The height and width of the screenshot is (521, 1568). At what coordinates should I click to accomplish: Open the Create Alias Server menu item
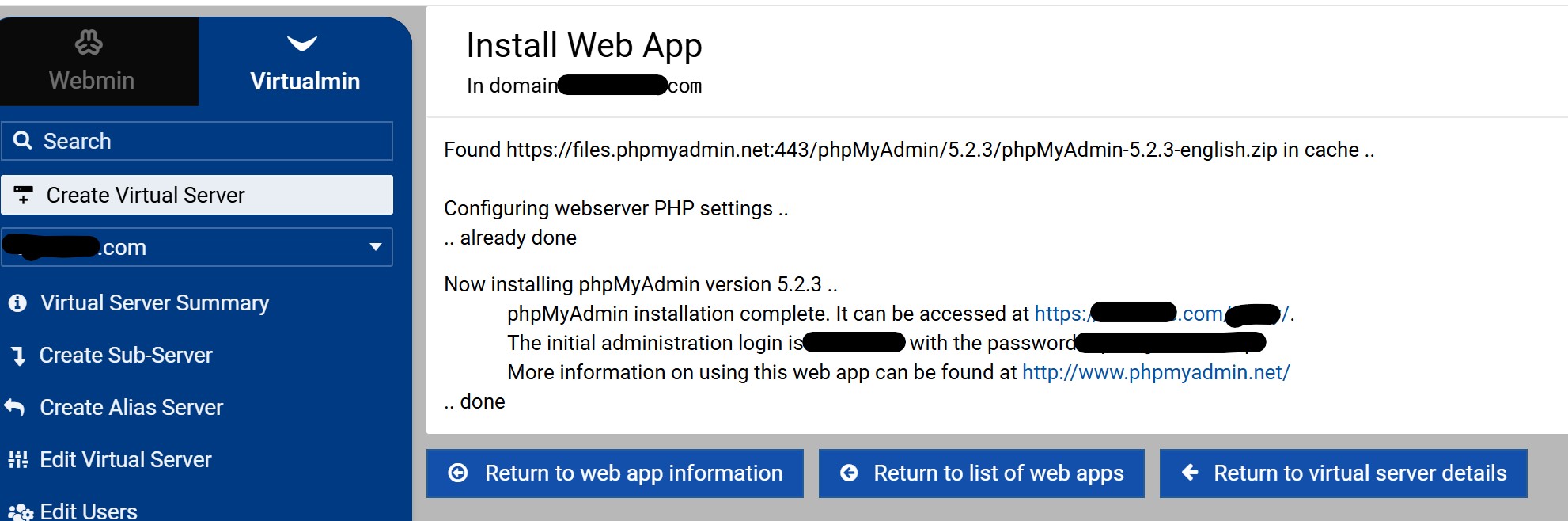point(131,408)
